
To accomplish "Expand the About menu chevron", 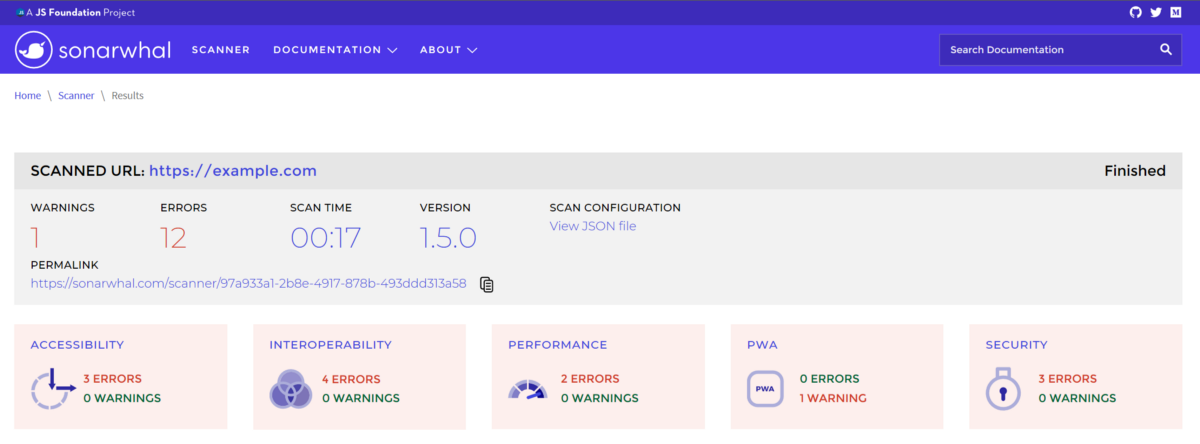I will 472,50.
